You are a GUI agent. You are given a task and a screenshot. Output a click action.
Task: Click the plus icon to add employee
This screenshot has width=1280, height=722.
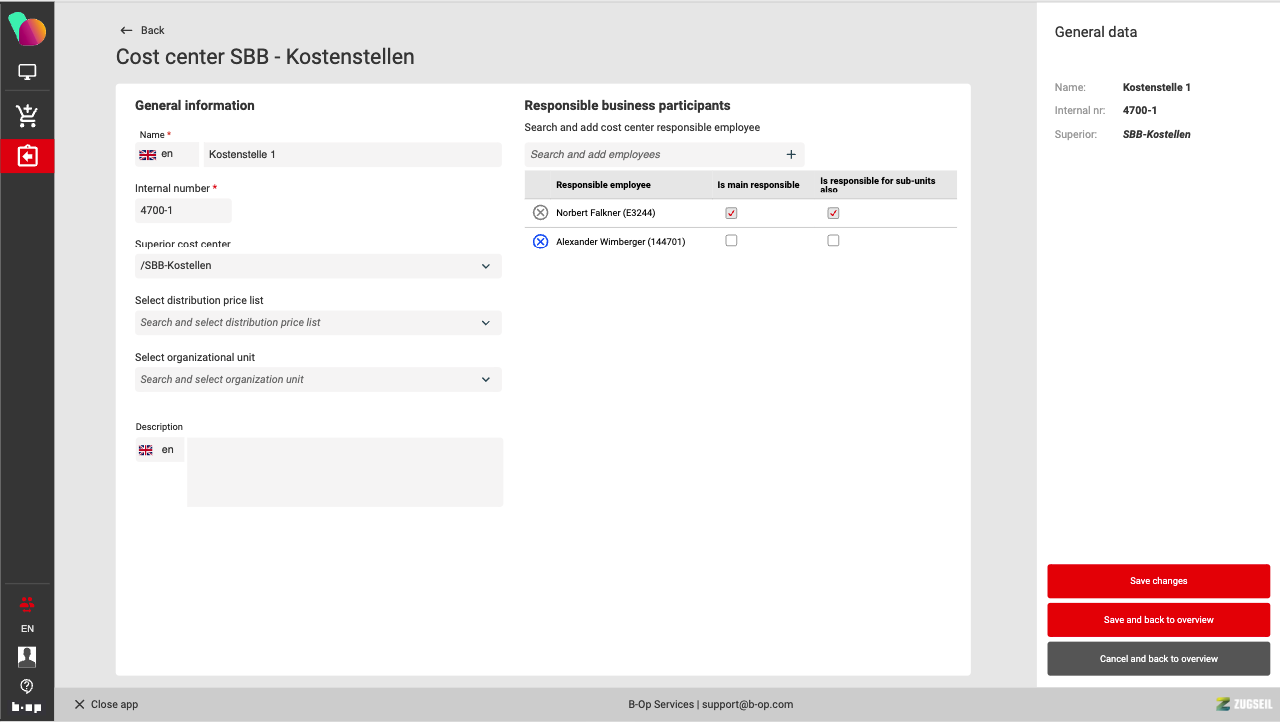coord(791,155)
